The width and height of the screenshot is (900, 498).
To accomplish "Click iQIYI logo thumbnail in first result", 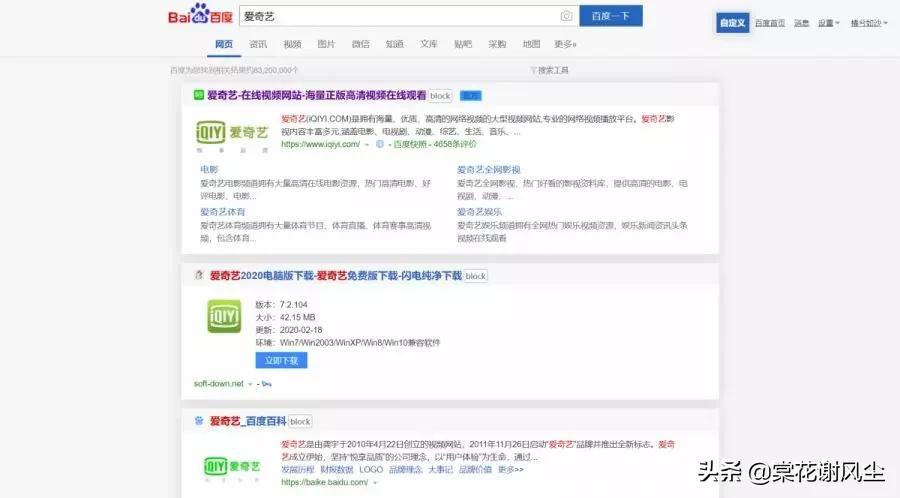I will (232, 135).
